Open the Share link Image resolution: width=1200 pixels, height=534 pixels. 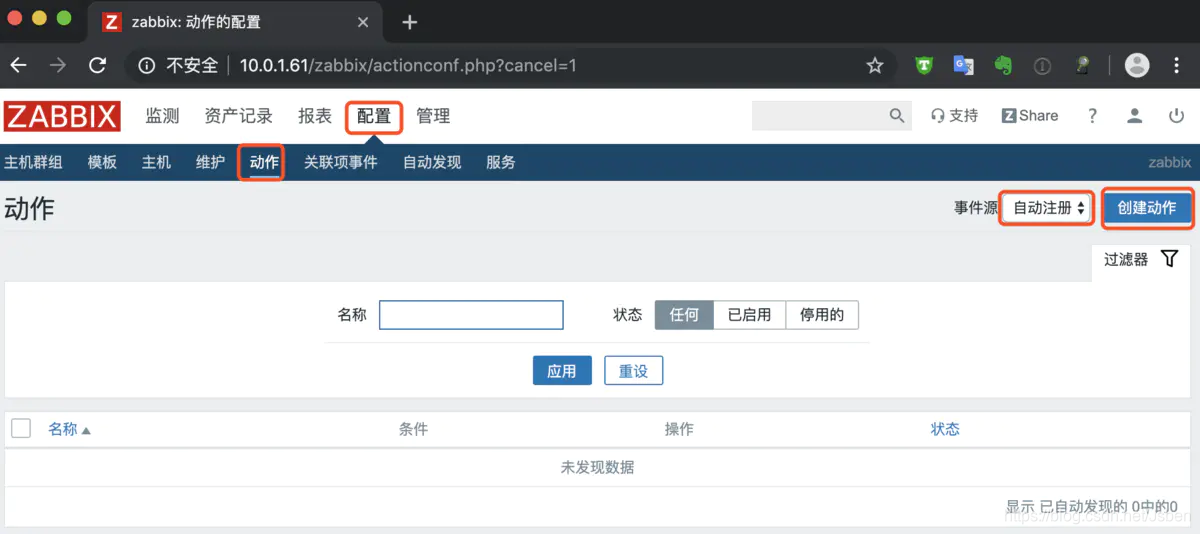click(1030, 116)
